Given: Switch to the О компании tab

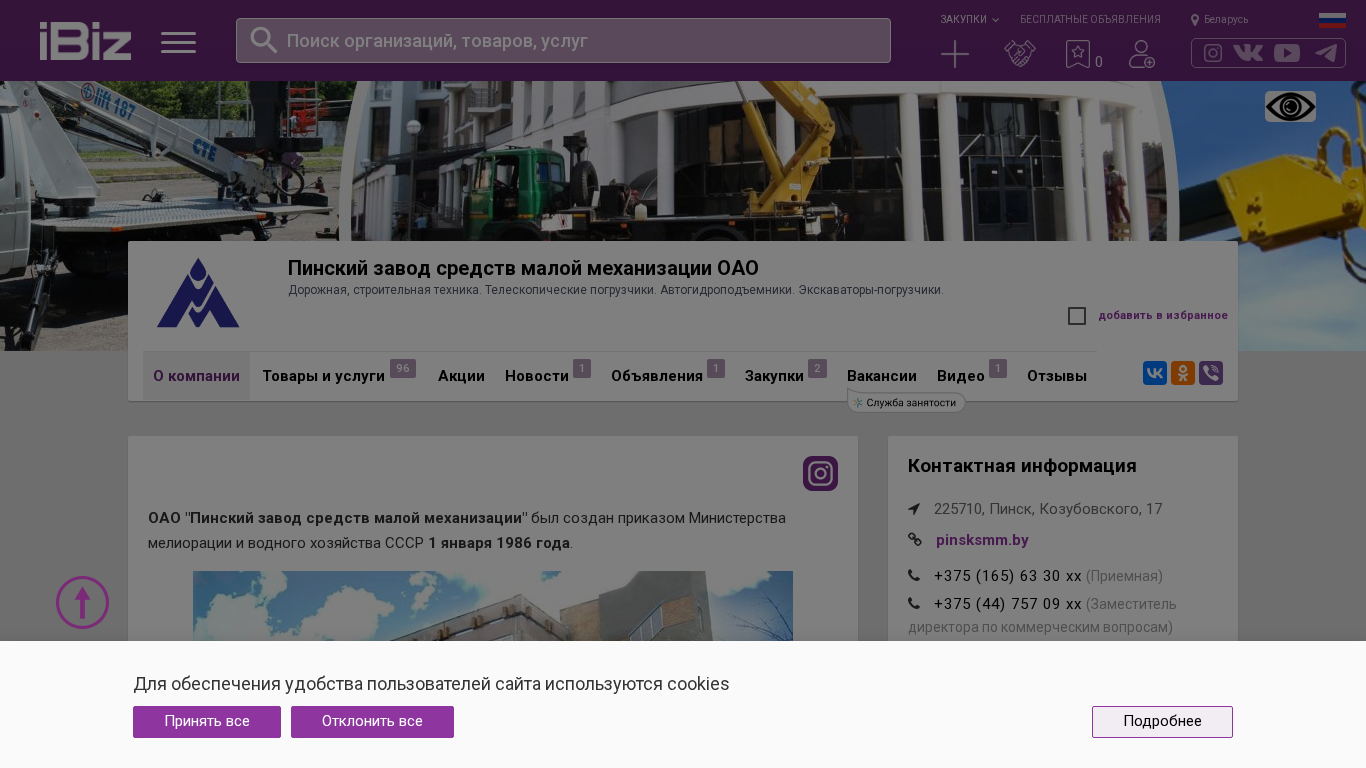Looking at the screenshot, I should point(196,376).
